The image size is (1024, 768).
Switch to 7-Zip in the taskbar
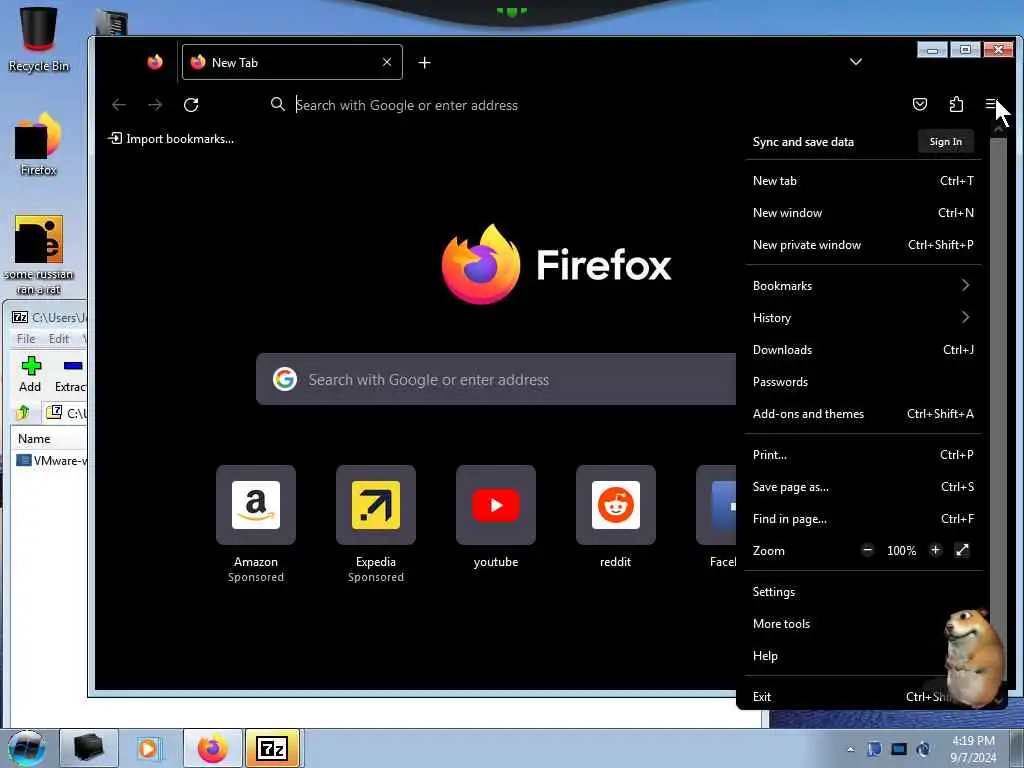click(273, 748)
